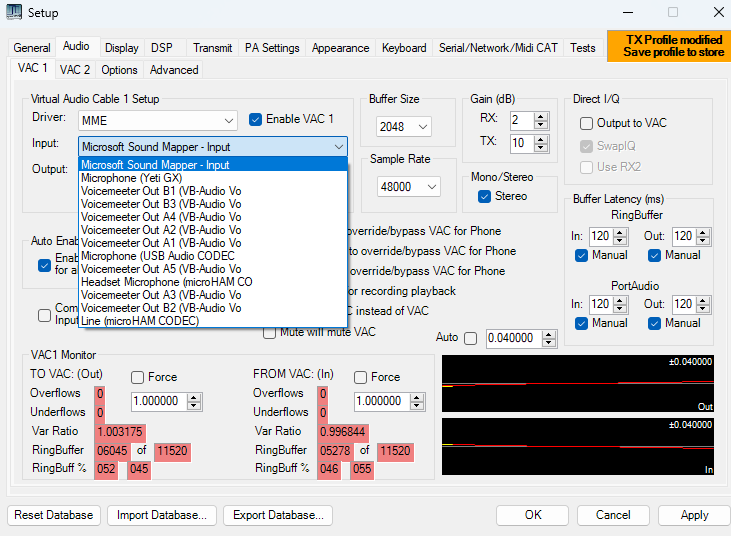Click PortAudio In latency stepper

click(620, 305)
